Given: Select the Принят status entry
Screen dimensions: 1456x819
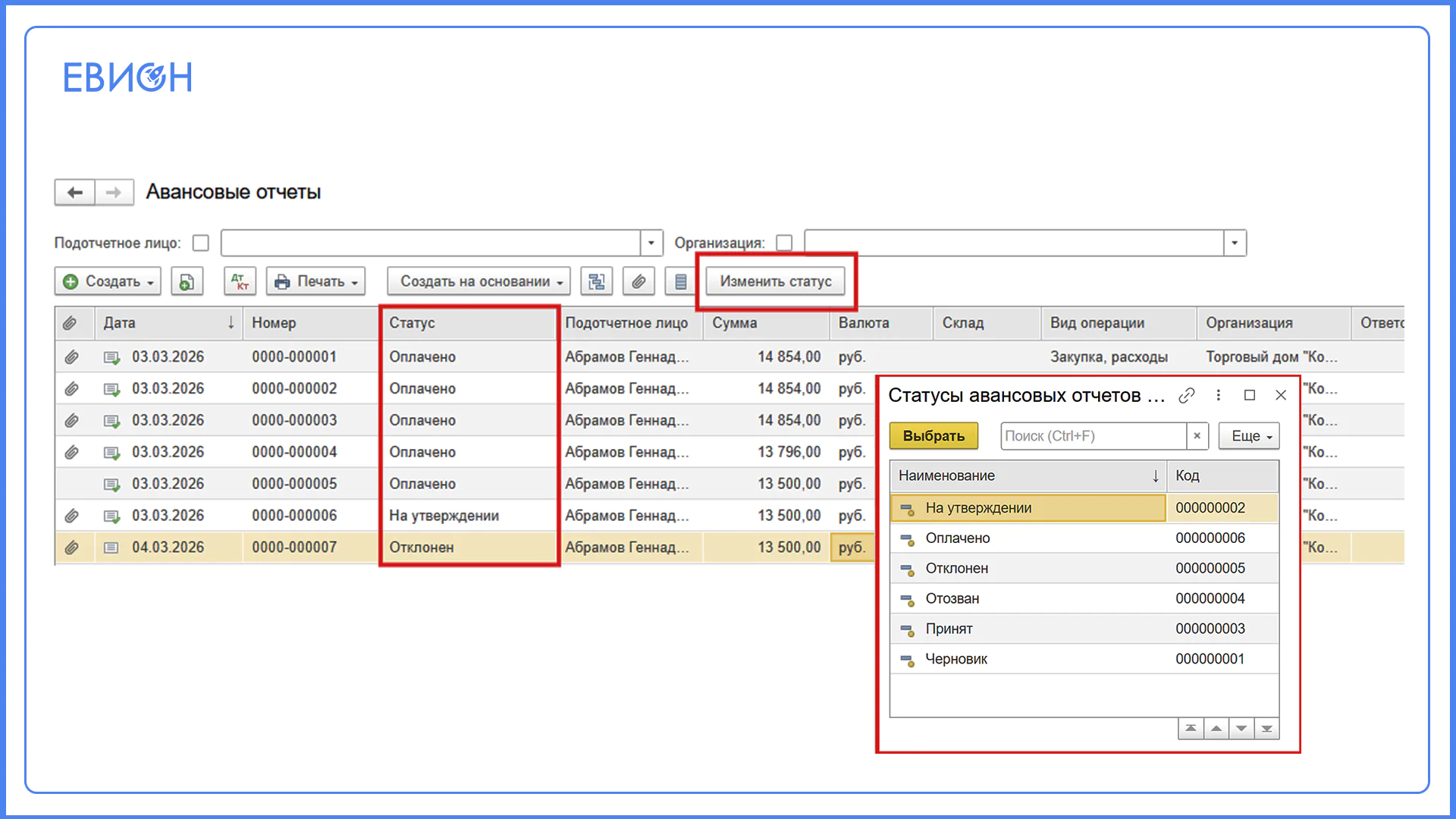Looking at the screenshot, I should click(x=1084, y=629).
